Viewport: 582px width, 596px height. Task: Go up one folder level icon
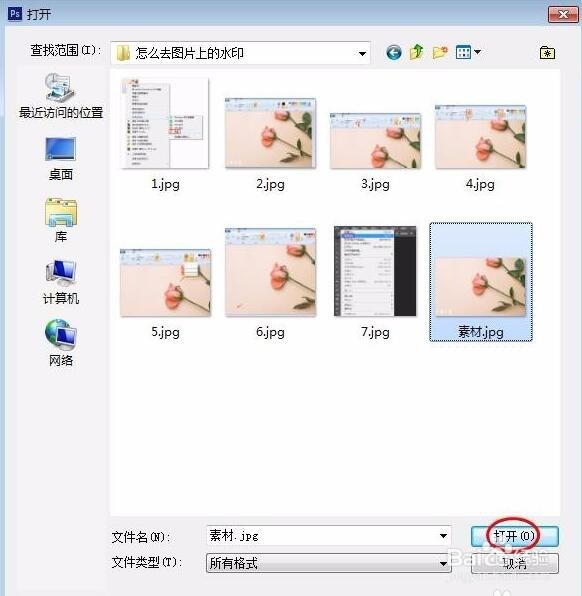point(417,52)
